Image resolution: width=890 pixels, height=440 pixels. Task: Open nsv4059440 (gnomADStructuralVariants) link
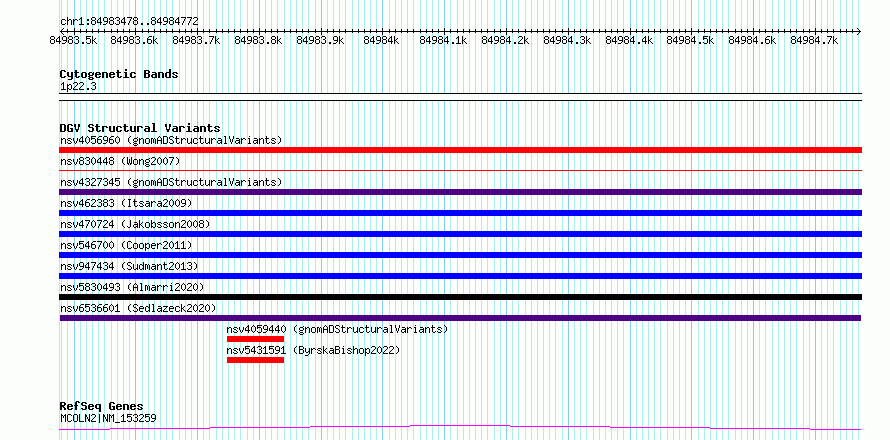tap(337, 329)
